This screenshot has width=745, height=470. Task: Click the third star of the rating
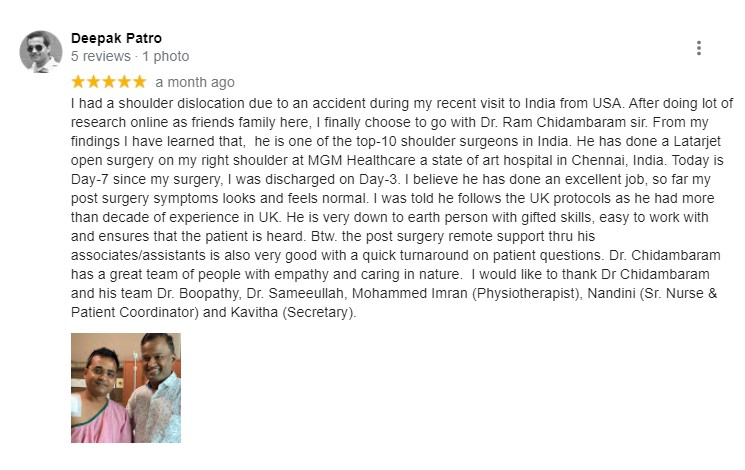(x=108, y=82)
